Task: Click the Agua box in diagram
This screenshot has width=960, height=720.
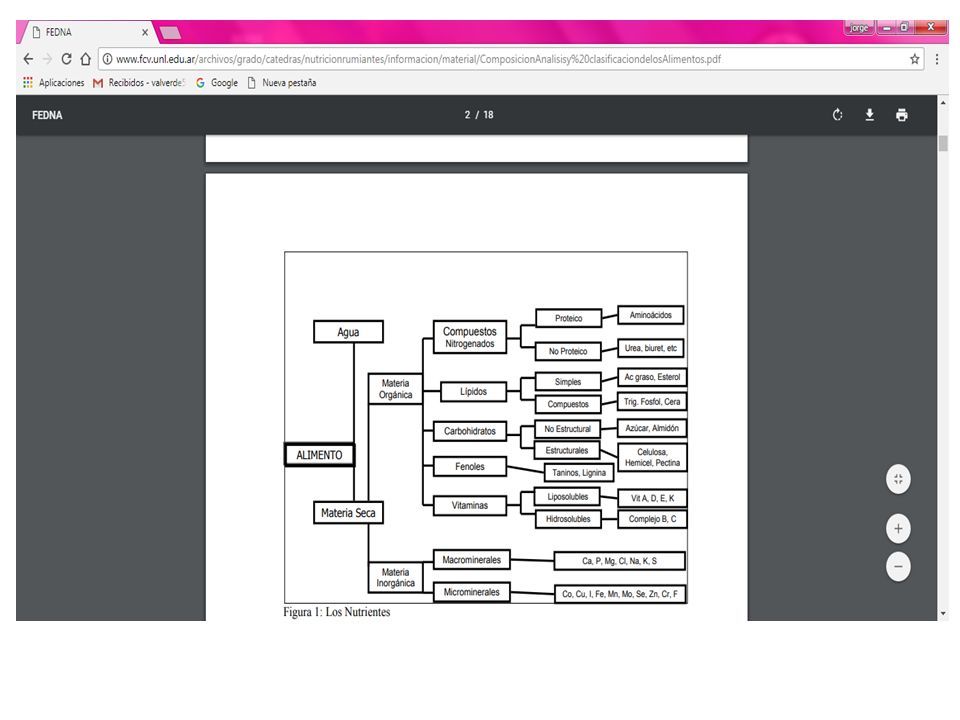Action: click(x=348, y=332)
